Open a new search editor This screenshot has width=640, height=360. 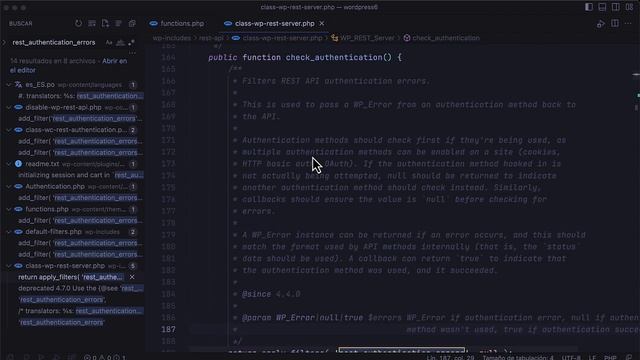105,24
